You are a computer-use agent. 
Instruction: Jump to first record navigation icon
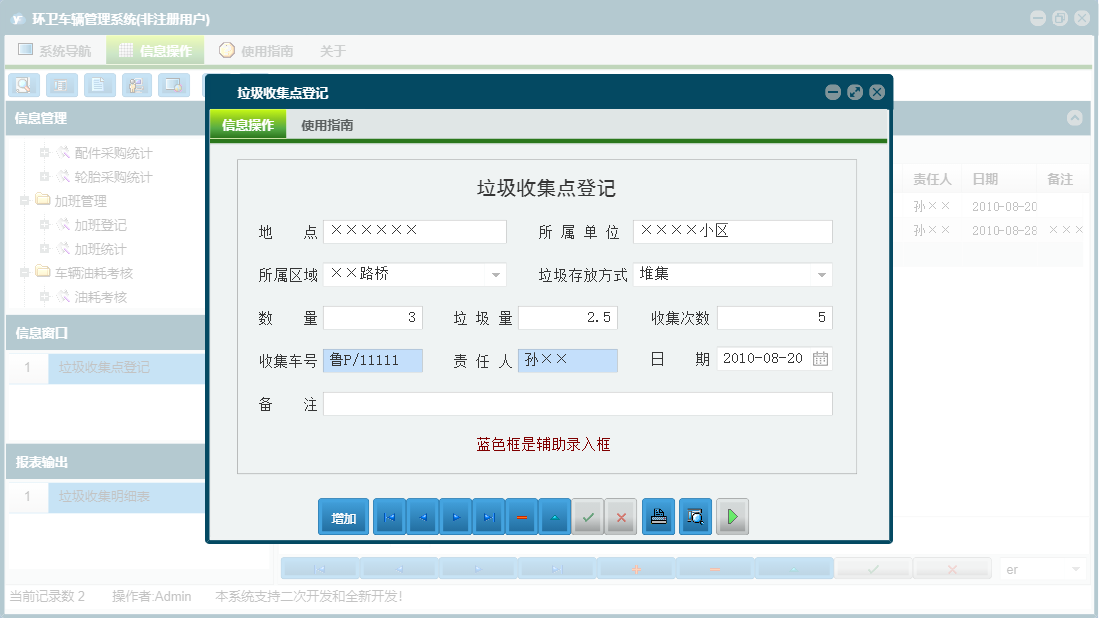[x=389, y=517]
